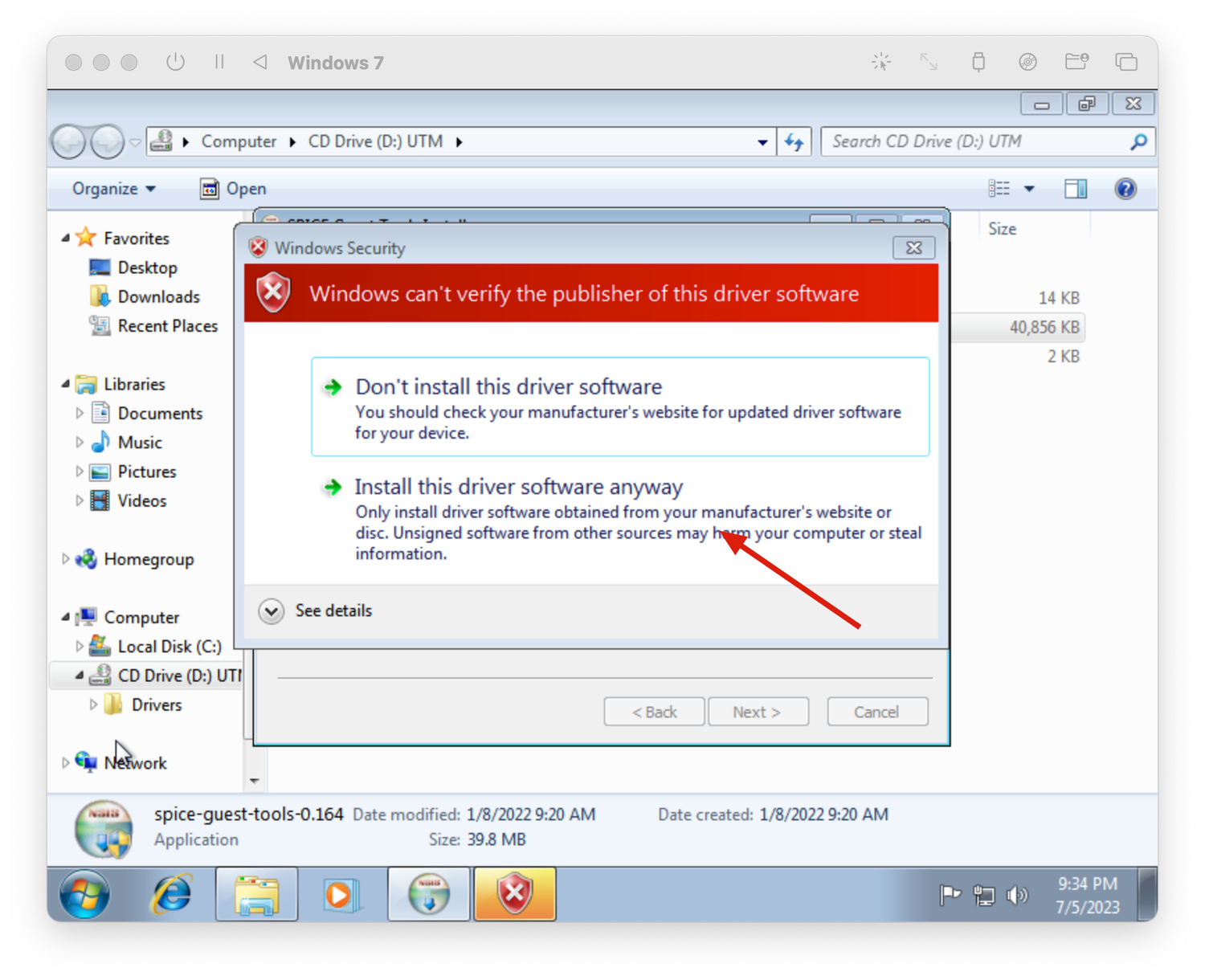Viewport: 1205px width, 980px height.
Task: Click the refresh icon beside address bar
Action: (794, 142)
